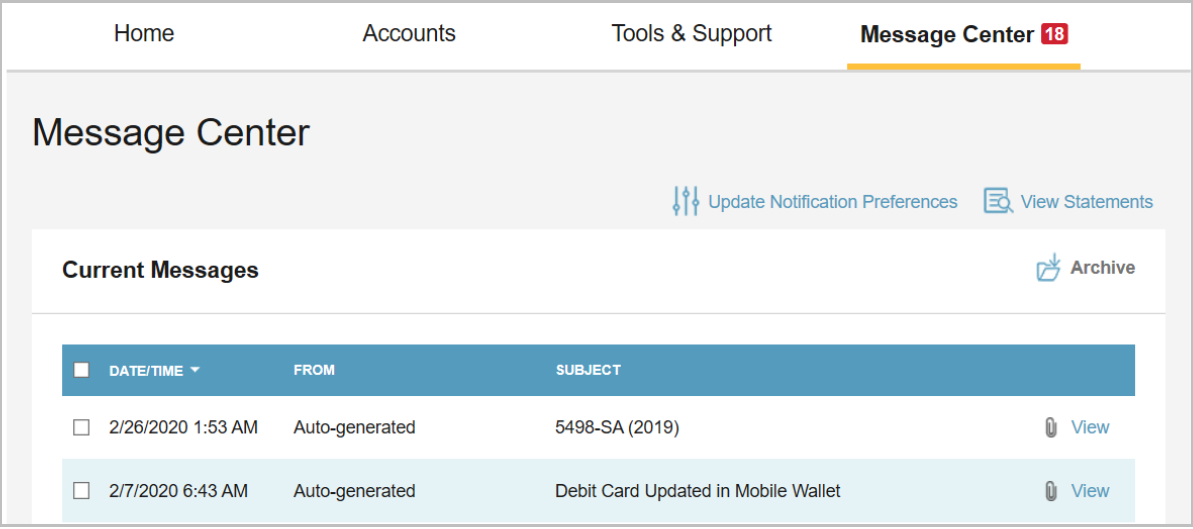
Task: Check the box for the 2/26/2020 message
Action: (82, 428)
